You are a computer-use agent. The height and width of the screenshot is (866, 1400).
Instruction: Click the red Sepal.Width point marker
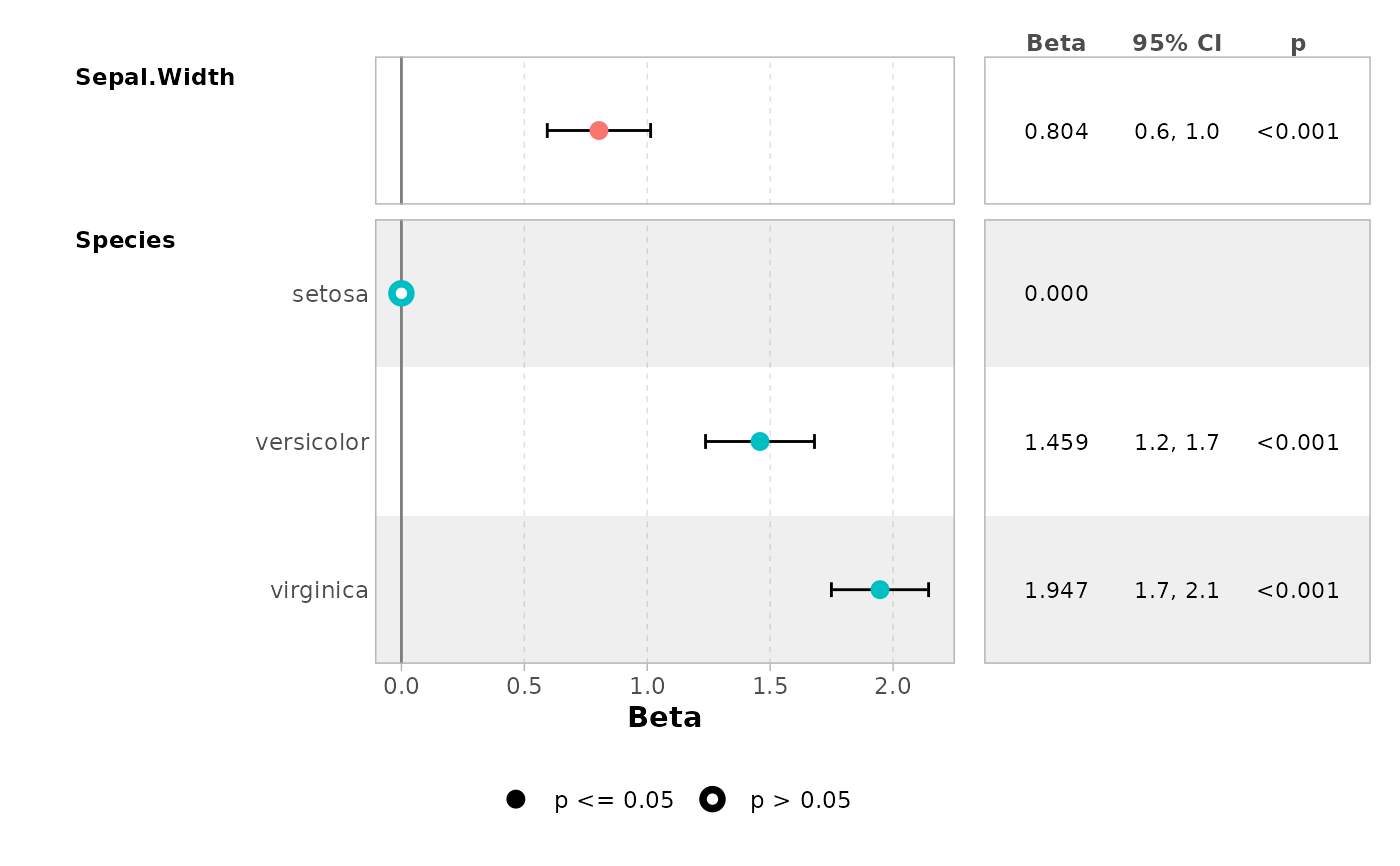(598, 130)
